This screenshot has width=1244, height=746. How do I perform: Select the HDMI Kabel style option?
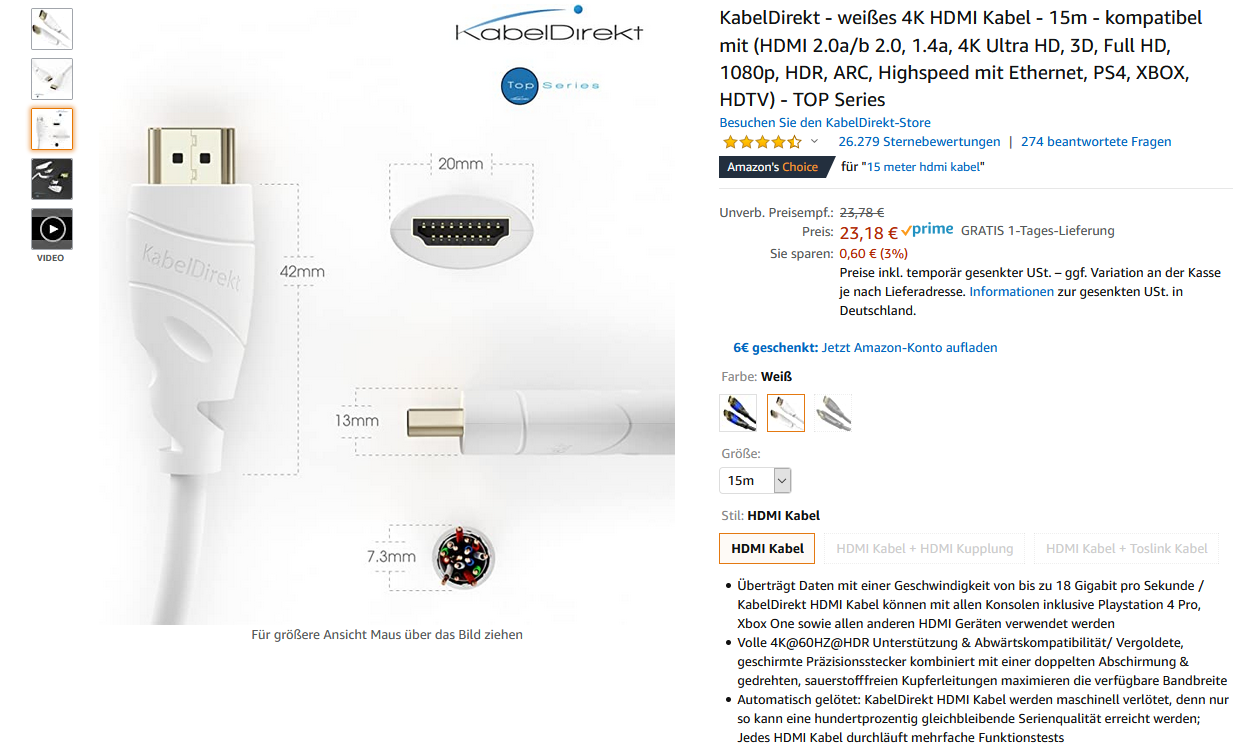point(767,548)
